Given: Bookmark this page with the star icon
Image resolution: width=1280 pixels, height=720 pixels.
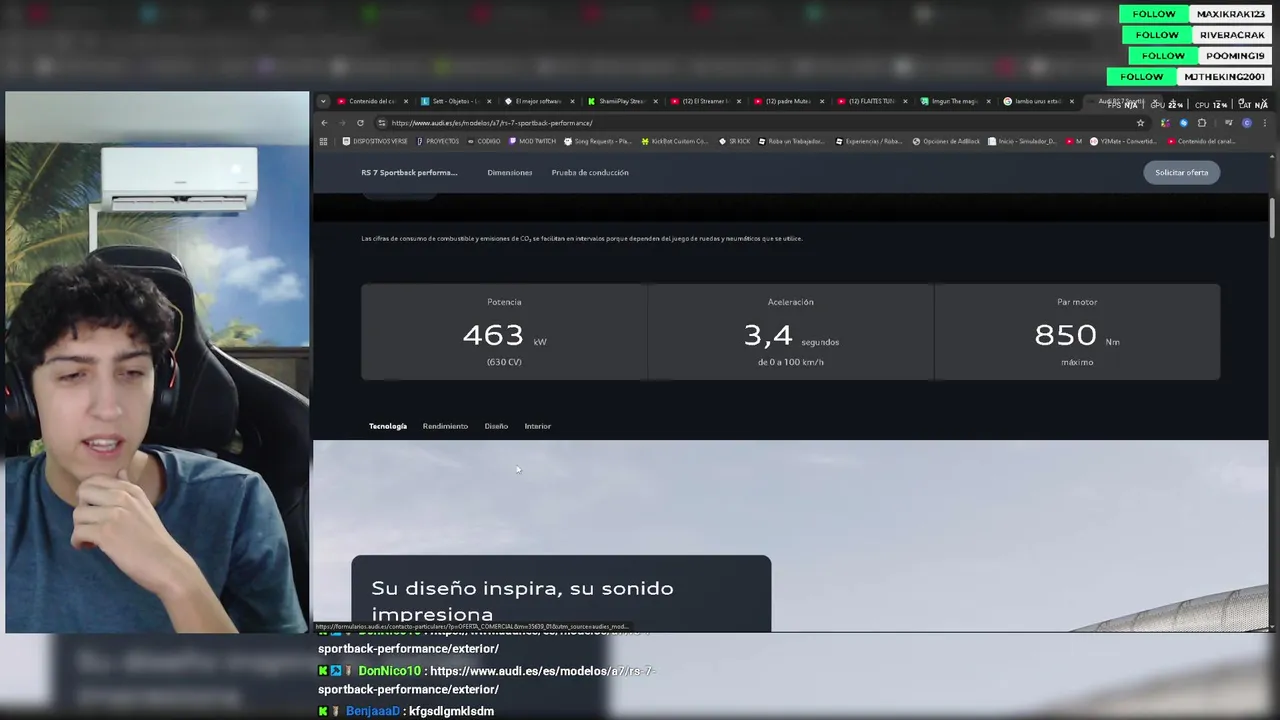Looking at the screenshot, I should point(1140,123).
